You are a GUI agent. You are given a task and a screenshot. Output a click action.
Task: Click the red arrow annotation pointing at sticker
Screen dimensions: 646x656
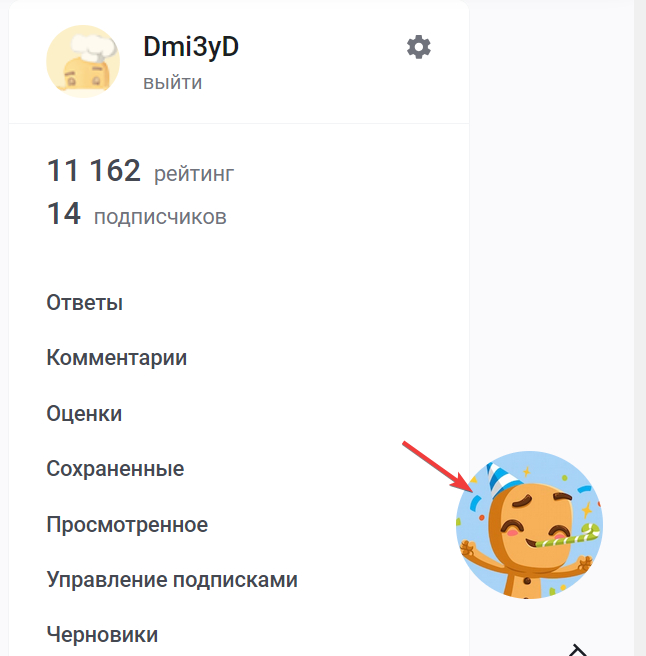438,467
